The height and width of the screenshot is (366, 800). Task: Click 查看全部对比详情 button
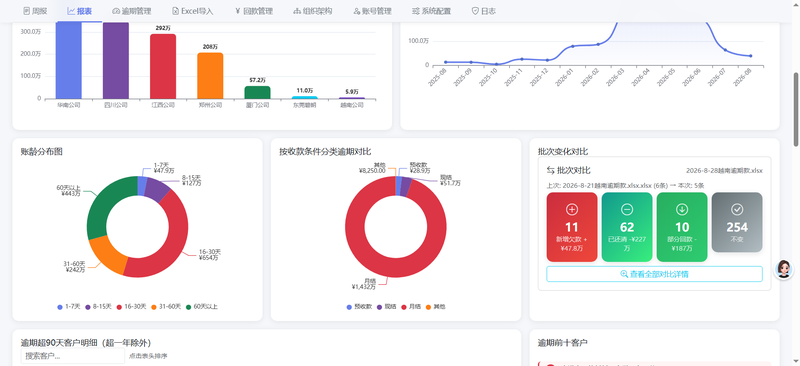(654, 274)
